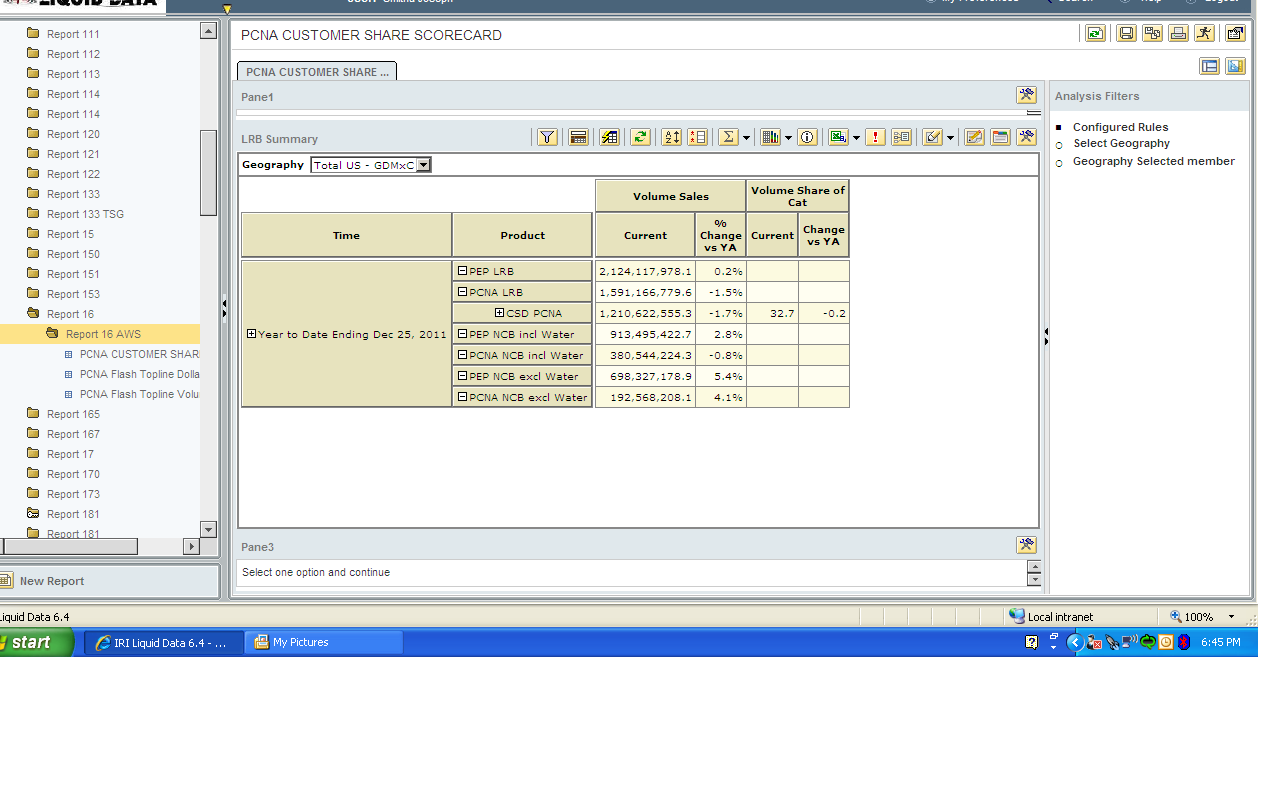This screenshot has width=1280, height=800.
Task: Open the dropdown arrow beside the sigma icon
Action: (x=746, y=138)
